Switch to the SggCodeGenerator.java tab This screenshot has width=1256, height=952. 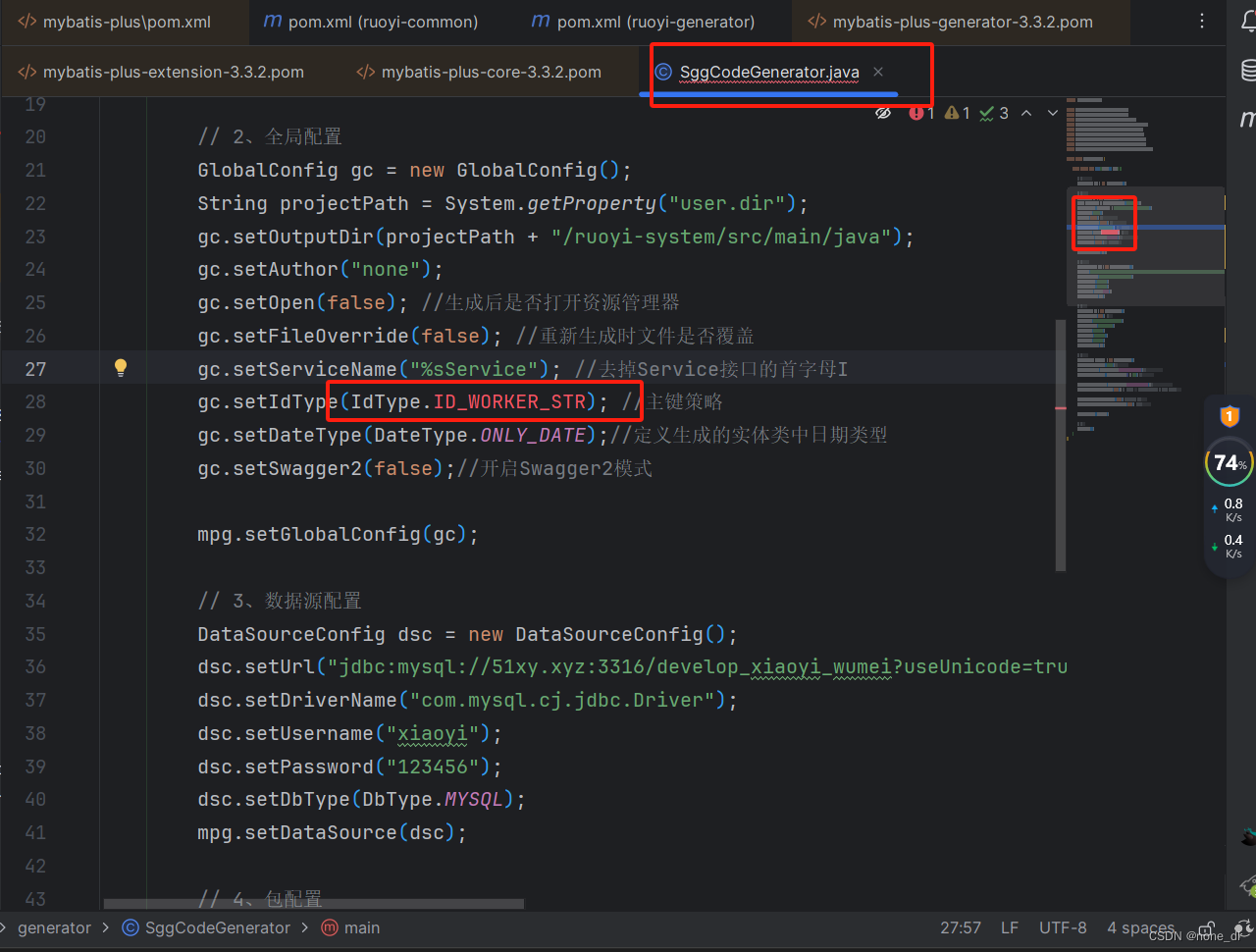tap(768, 72)
